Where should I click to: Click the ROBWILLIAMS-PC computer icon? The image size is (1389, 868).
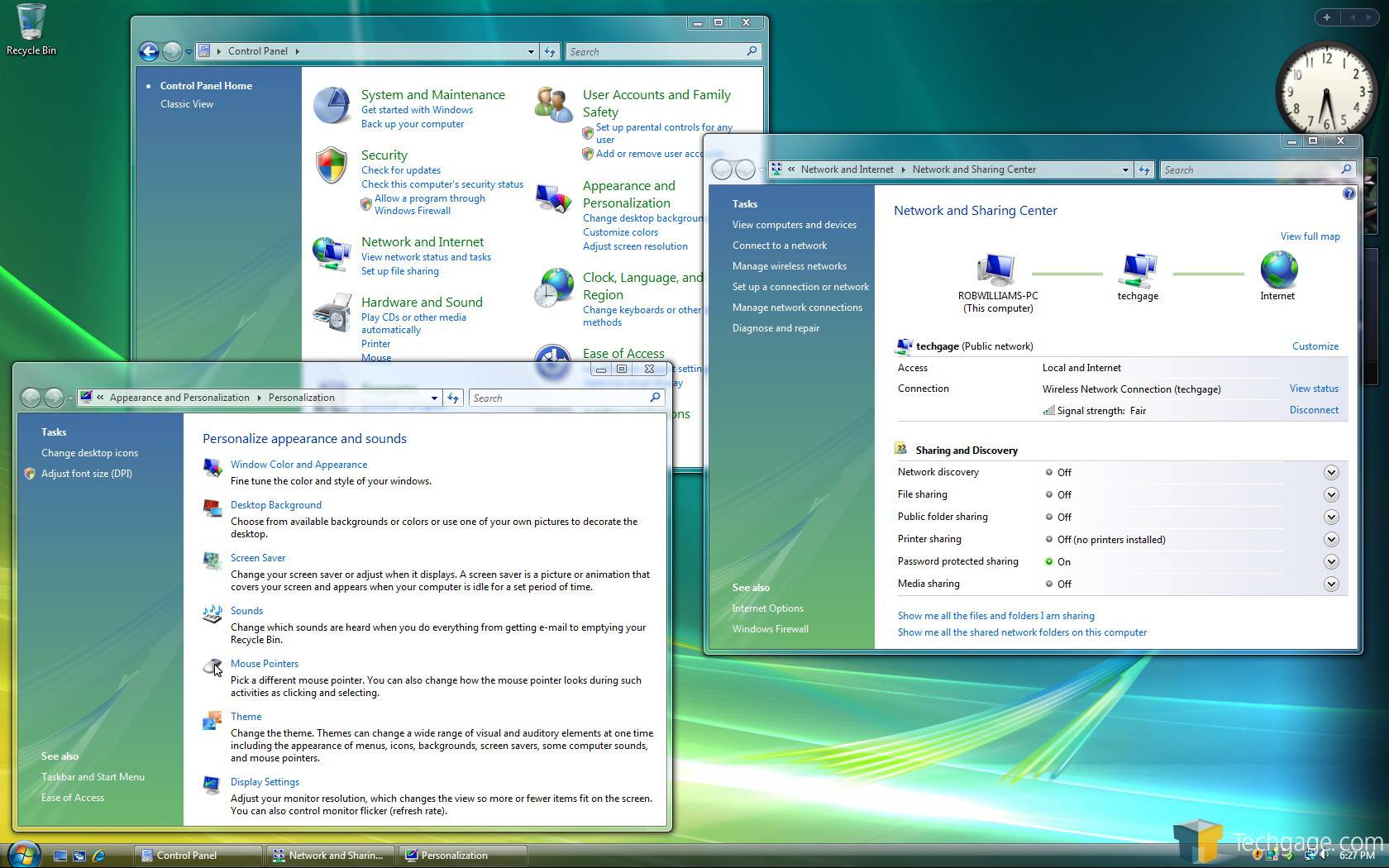pos(995,269)
